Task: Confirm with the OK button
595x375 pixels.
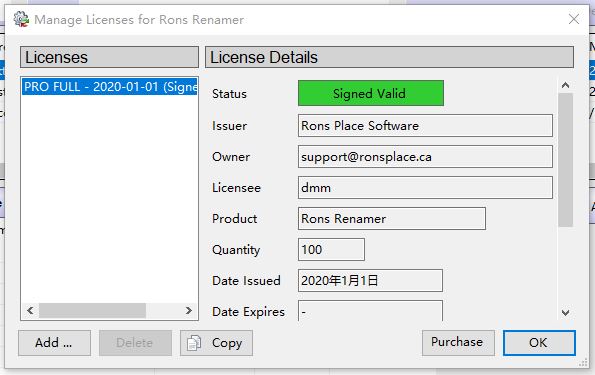Action: click(539, 343)
